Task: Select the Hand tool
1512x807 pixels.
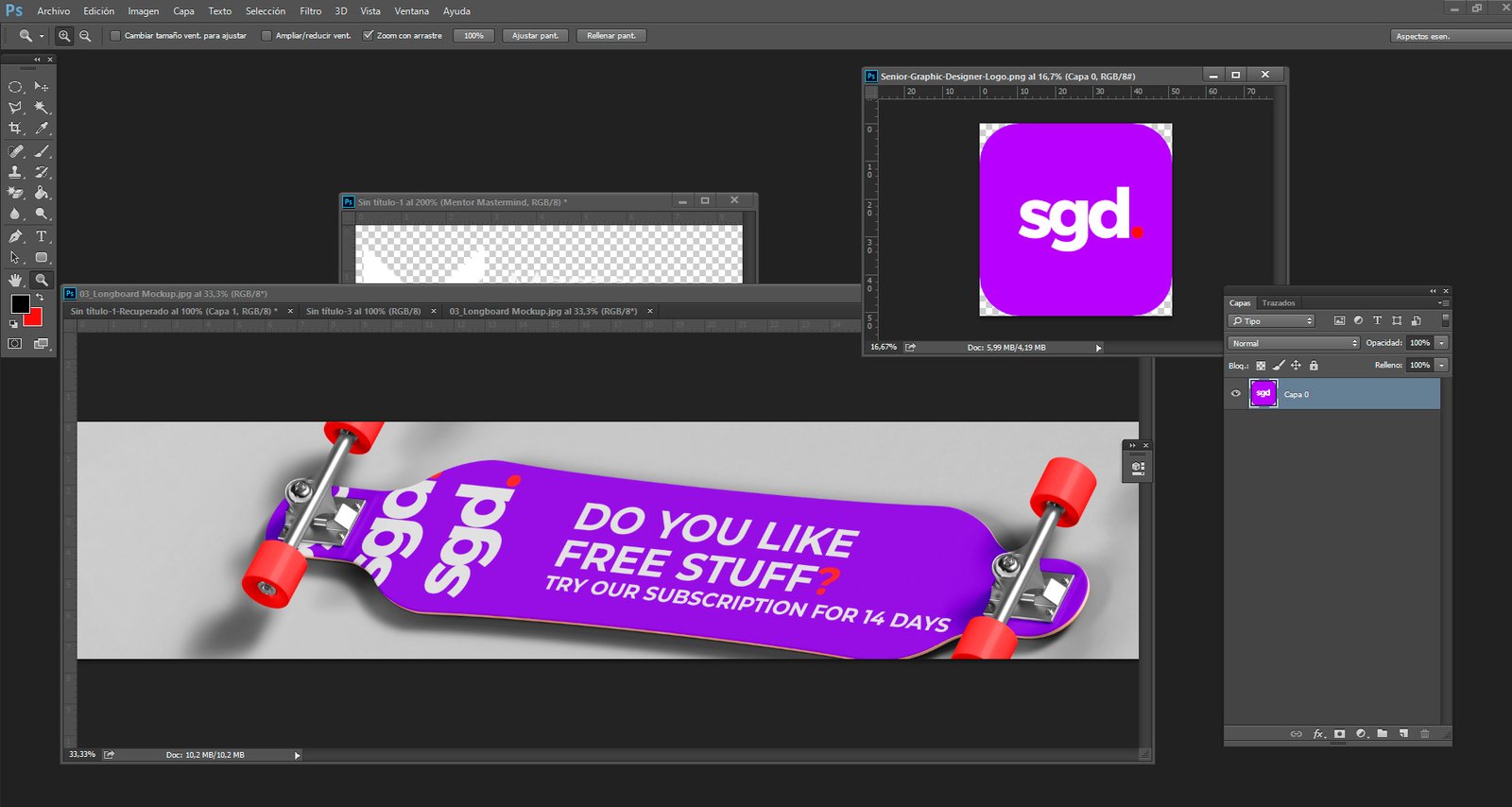Action: pyautogui.click(x=15, y=280)
